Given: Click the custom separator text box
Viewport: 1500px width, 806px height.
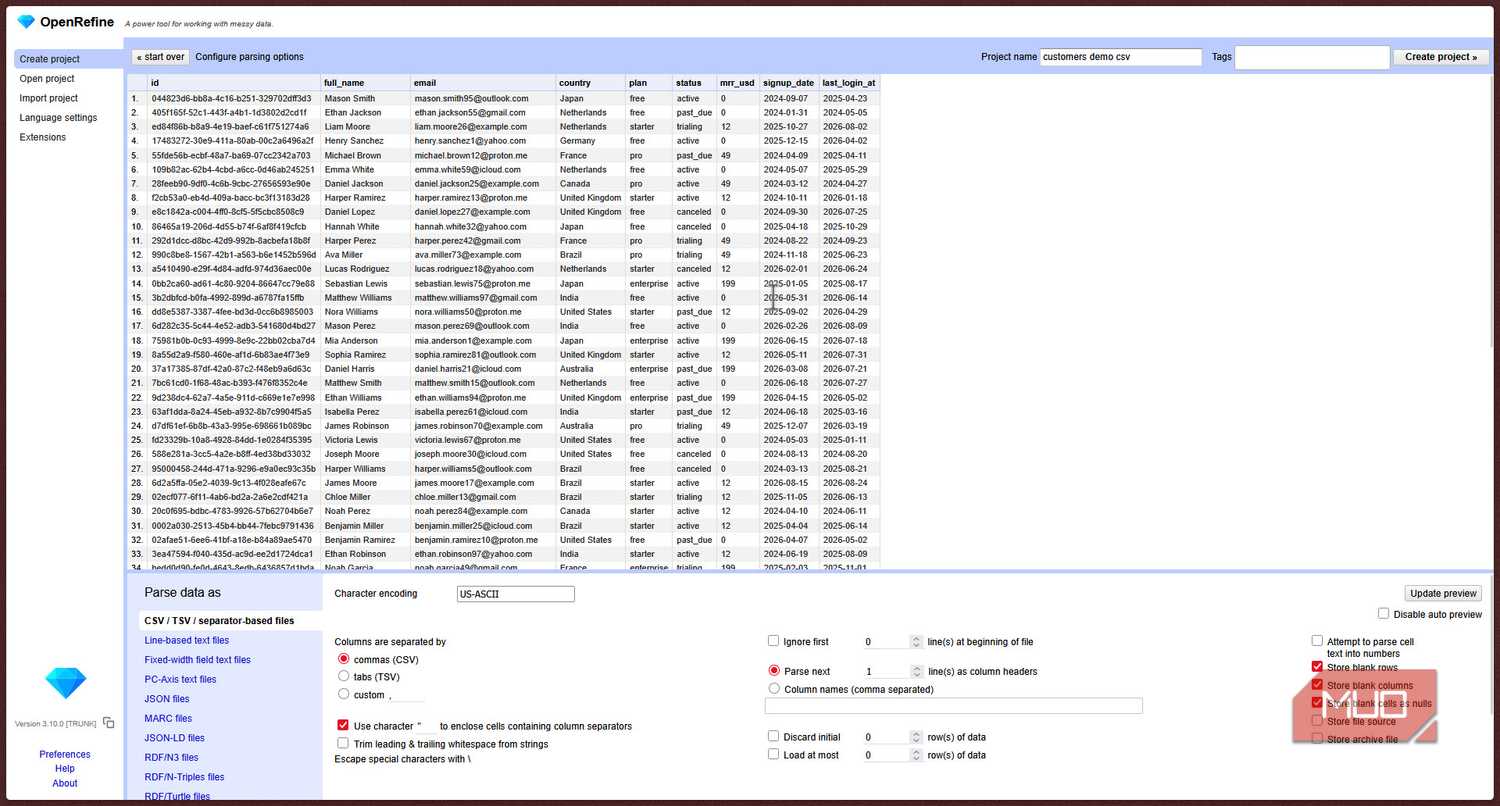Looking at the screenshot, I should click(405, 695).
